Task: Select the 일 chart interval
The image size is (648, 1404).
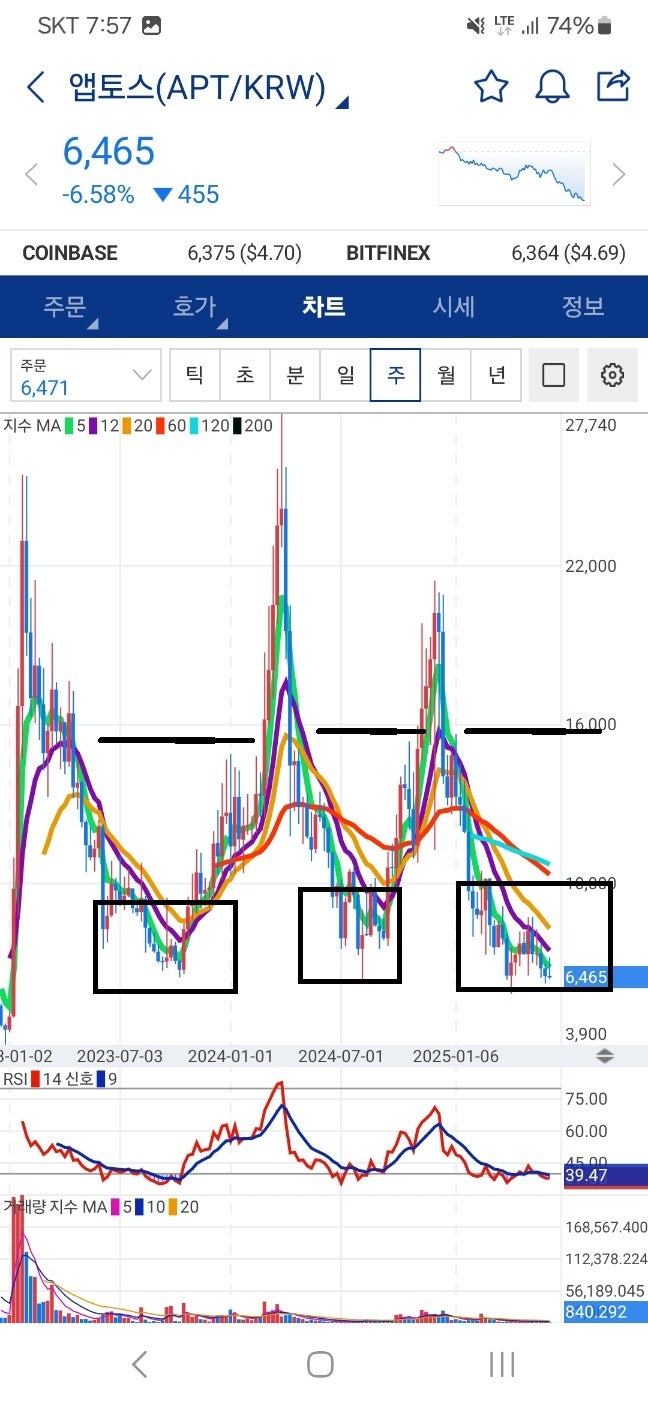Action: point(345,375)
